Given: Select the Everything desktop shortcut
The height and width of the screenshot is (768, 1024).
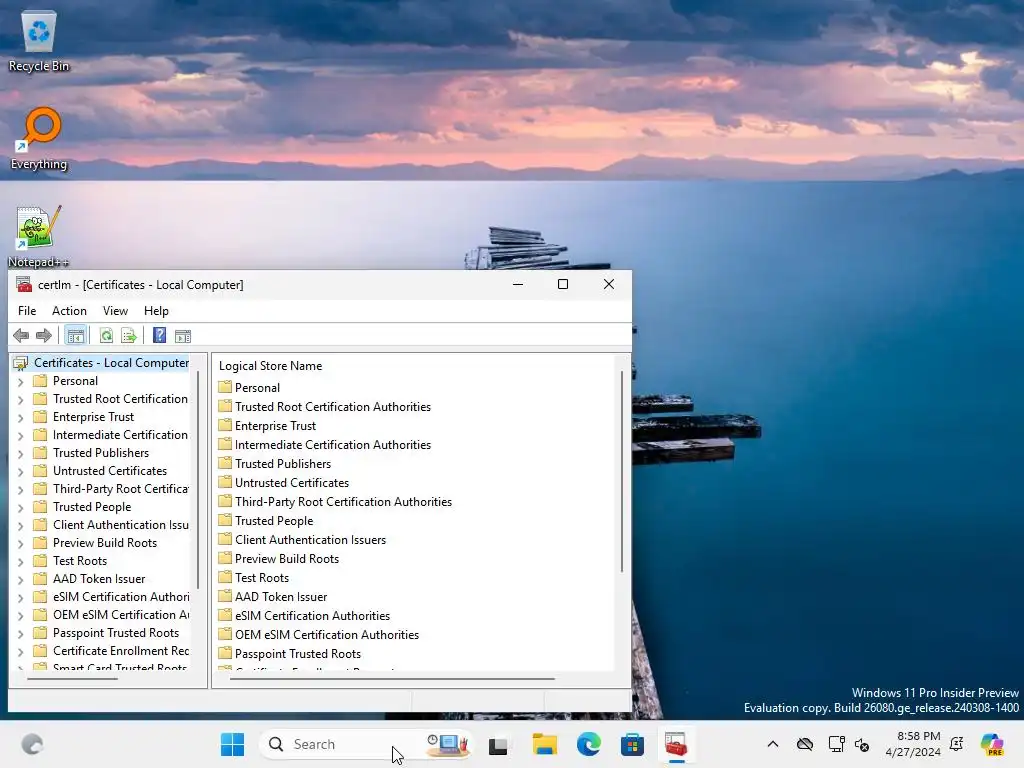Looking at the screenshot, I should click(39, 138).
